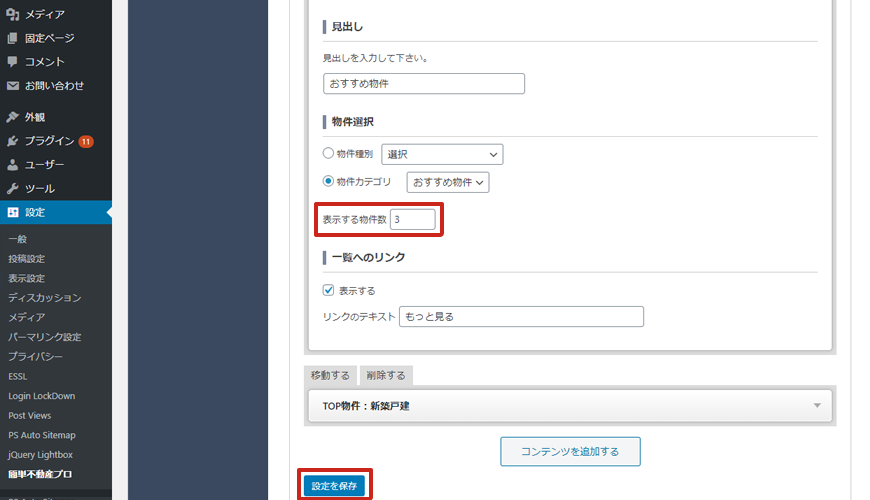
Task: Open Comments via speech bubble icon
Action: [13, 62]
